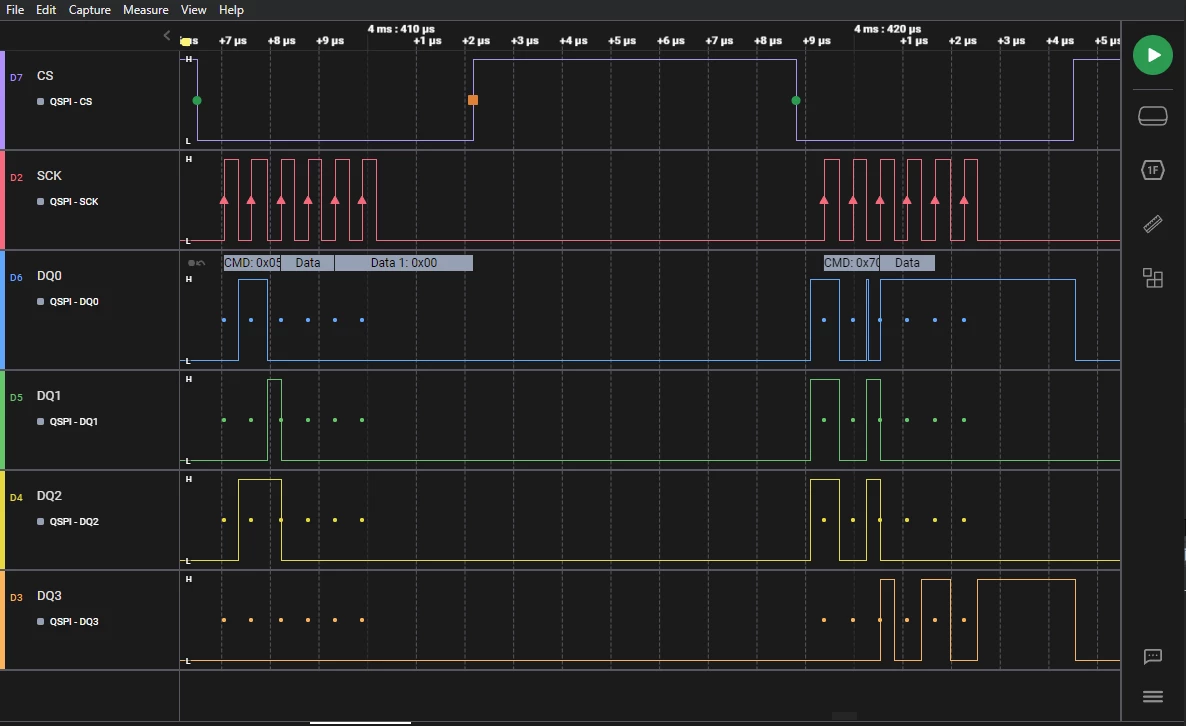The height and width of the screenshot is (726, 1186).
Task: Select the Data 1: 0x00 decoded bubble
Action: 404,263
